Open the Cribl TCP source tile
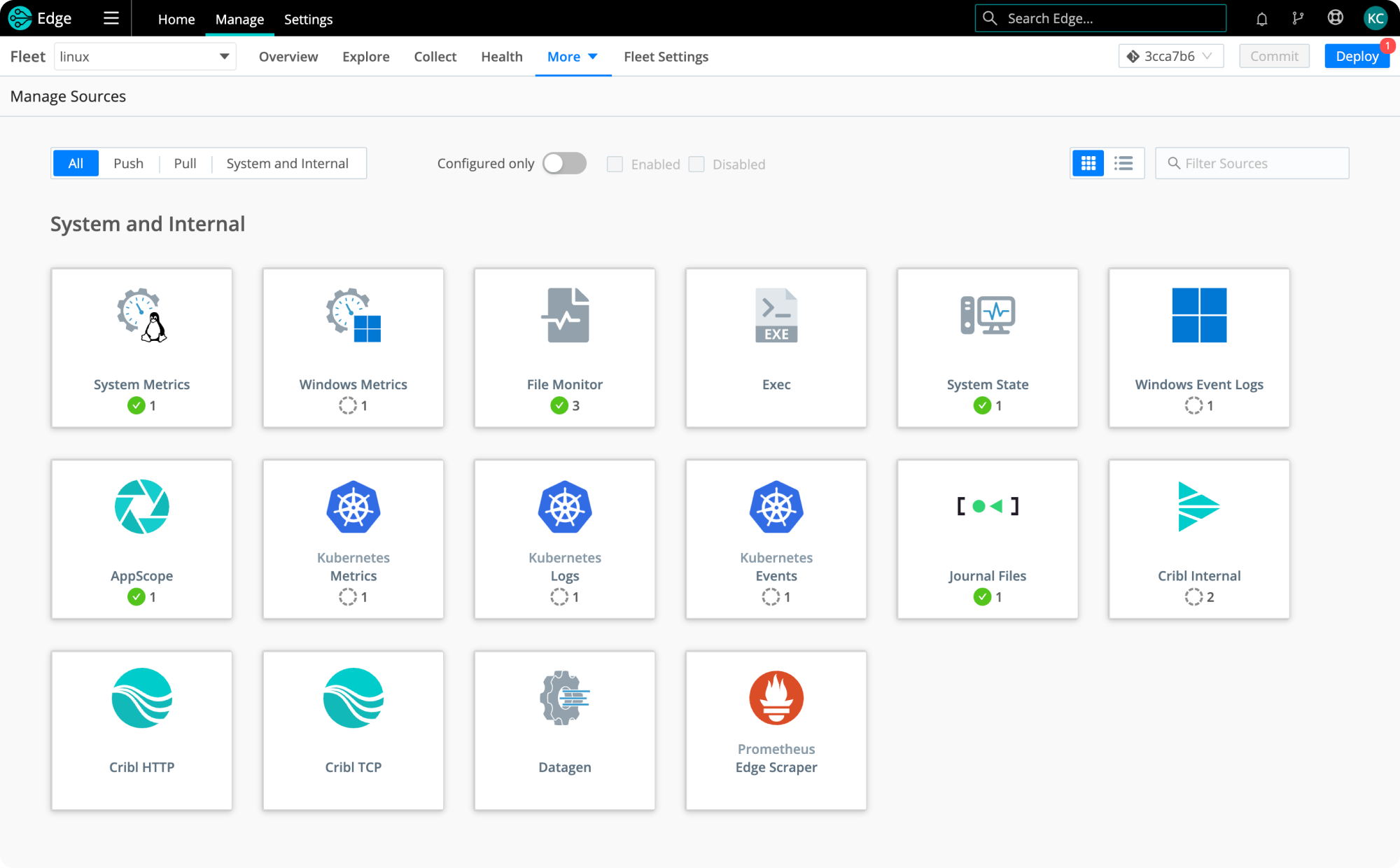The image size is (1400, 868). click(353, 731)
